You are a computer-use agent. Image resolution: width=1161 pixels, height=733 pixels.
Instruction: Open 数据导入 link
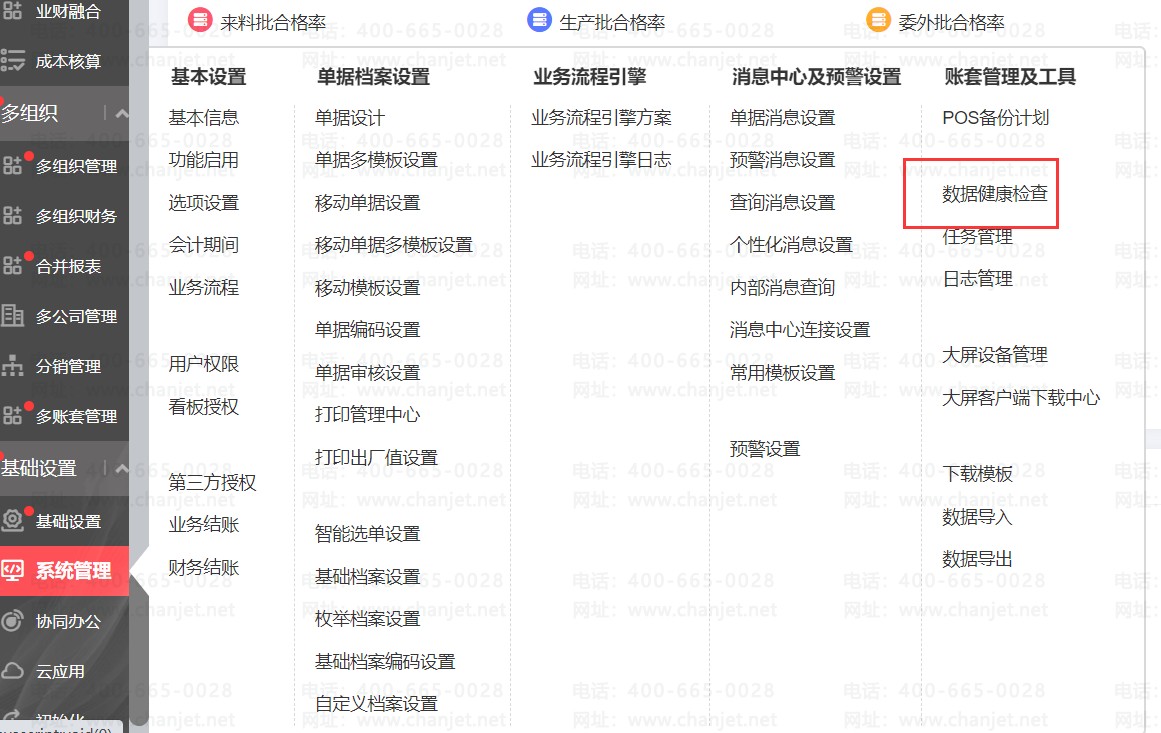click(977, 517)
